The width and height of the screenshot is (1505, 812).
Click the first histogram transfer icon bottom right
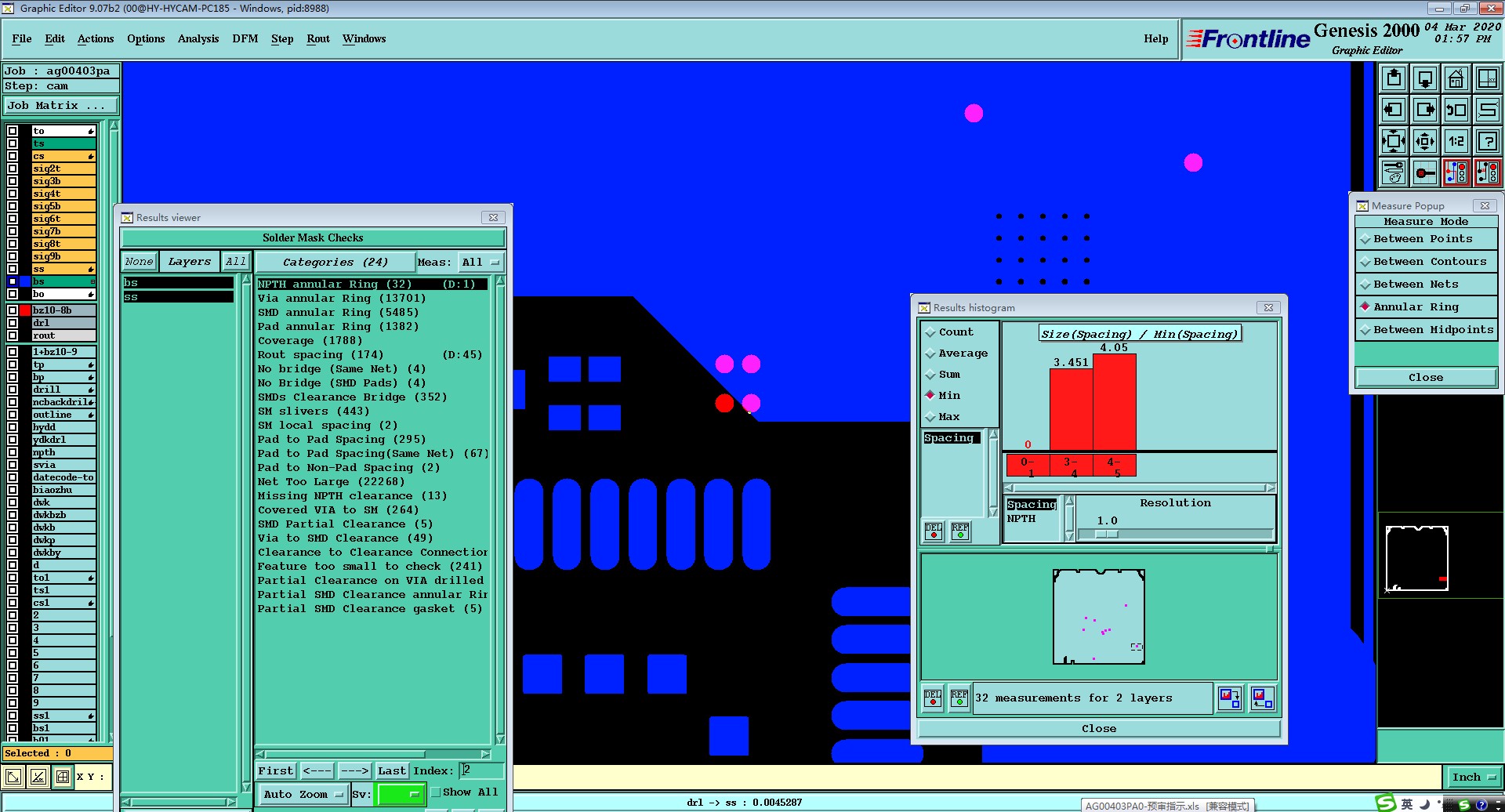click(x=1230, y=698)
